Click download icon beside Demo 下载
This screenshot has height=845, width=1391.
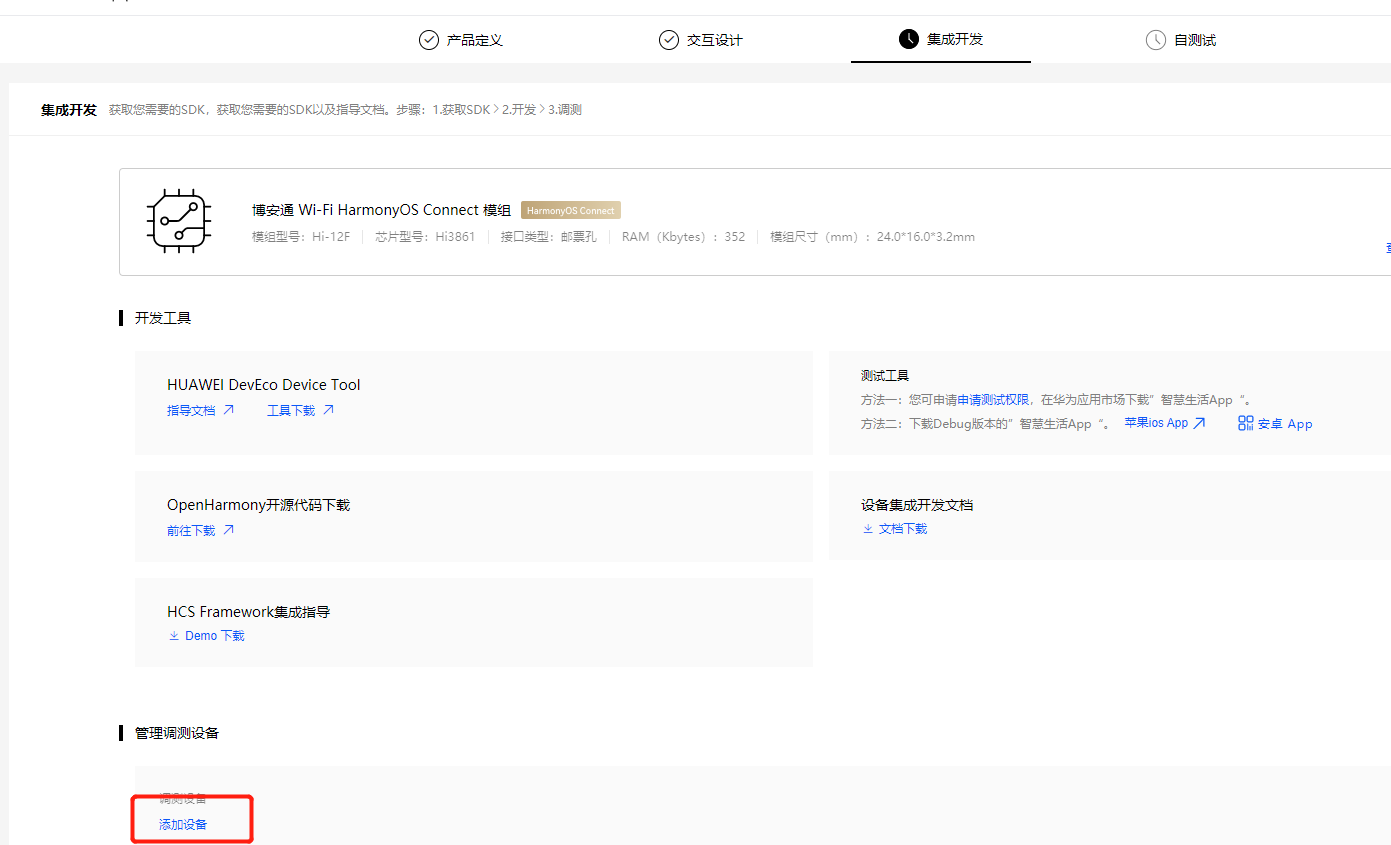[x=174, y=636]
